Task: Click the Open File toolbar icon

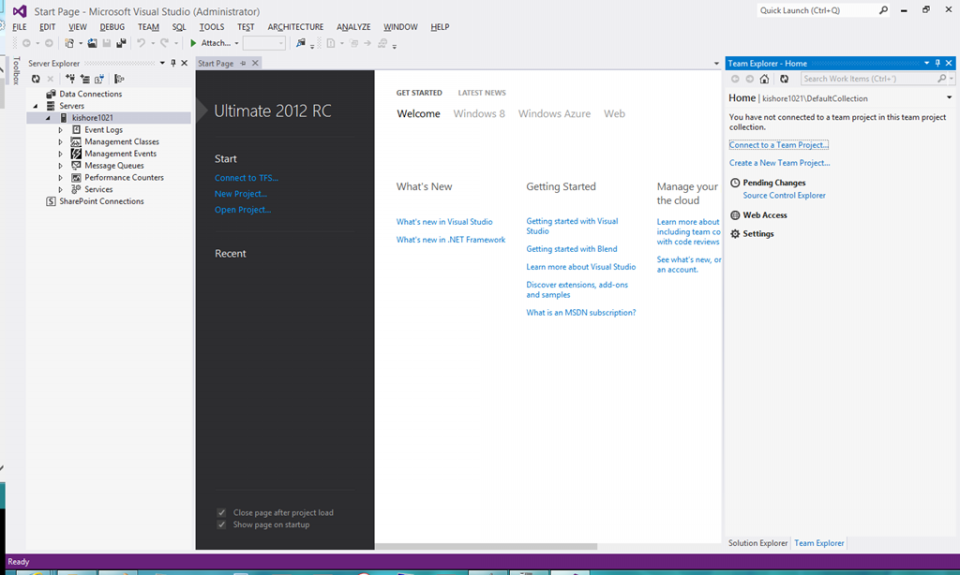Action: click(x=92, y=43)
